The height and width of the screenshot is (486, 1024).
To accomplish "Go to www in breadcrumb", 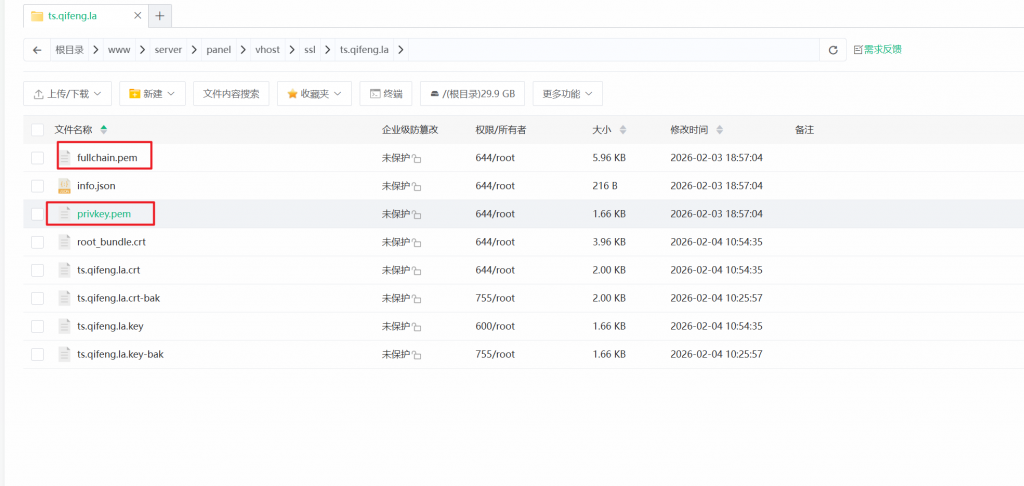I will 118,50.
